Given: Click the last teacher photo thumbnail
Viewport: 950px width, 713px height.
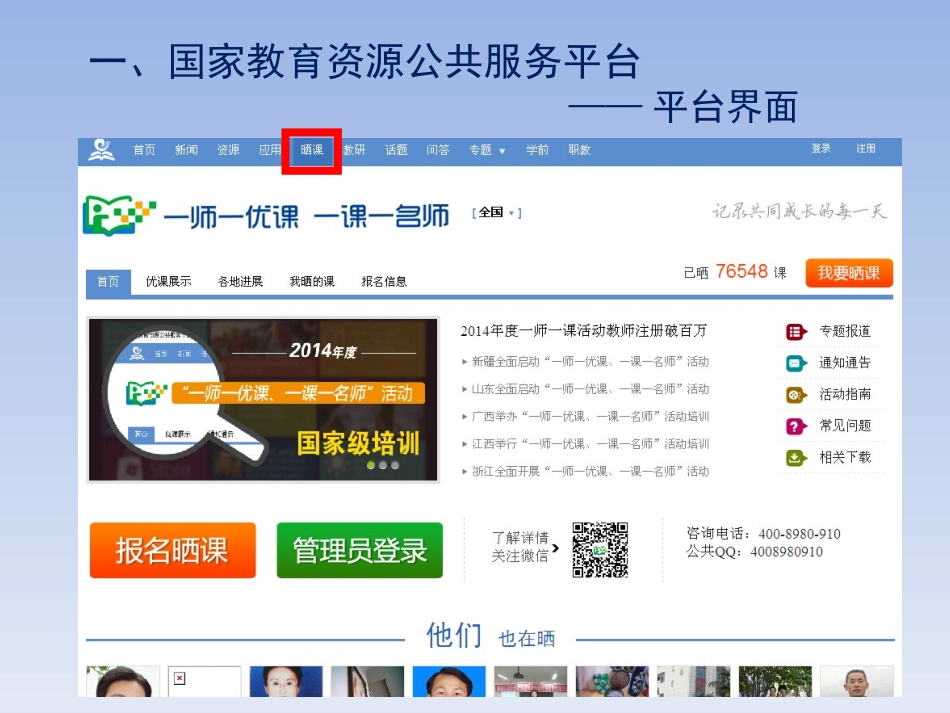Looking at the screenshot, I should click(857, 681).
